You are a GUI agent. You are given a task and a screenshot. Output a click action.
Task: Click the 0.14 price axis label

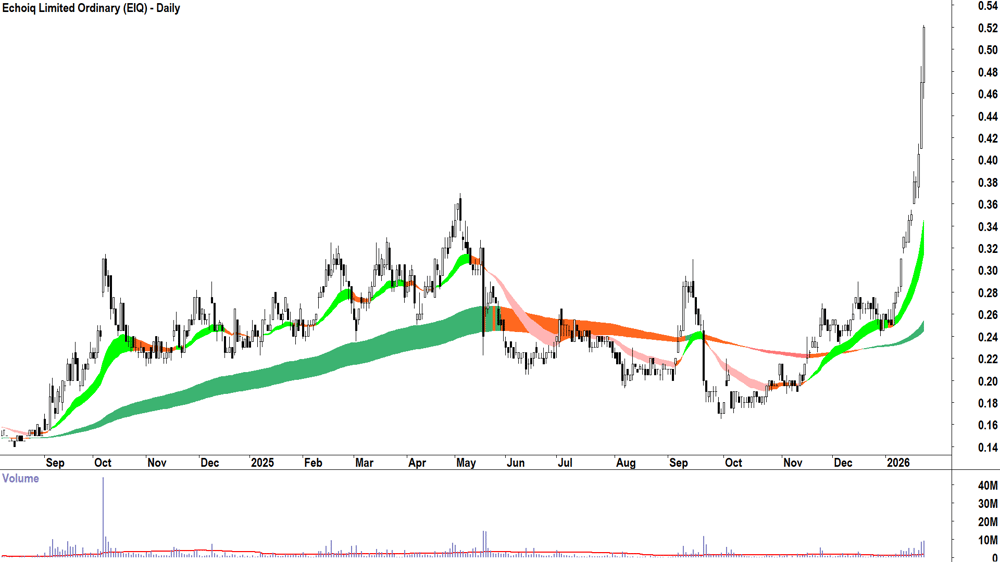(987, 447)
